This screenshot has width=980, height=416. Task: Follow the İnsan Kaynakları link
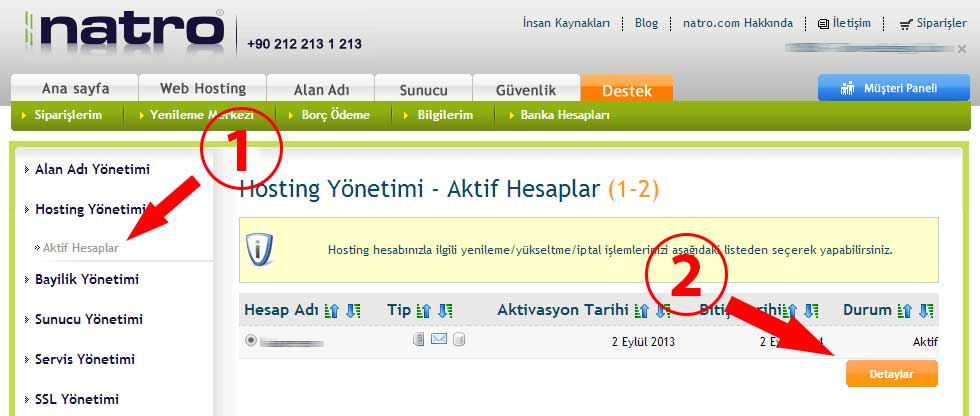click(x=566, y=23)
